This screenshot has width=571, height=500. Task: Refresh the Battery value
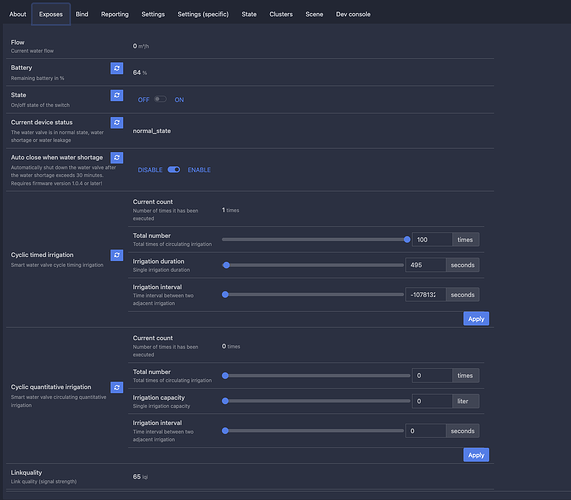(117, 68)
